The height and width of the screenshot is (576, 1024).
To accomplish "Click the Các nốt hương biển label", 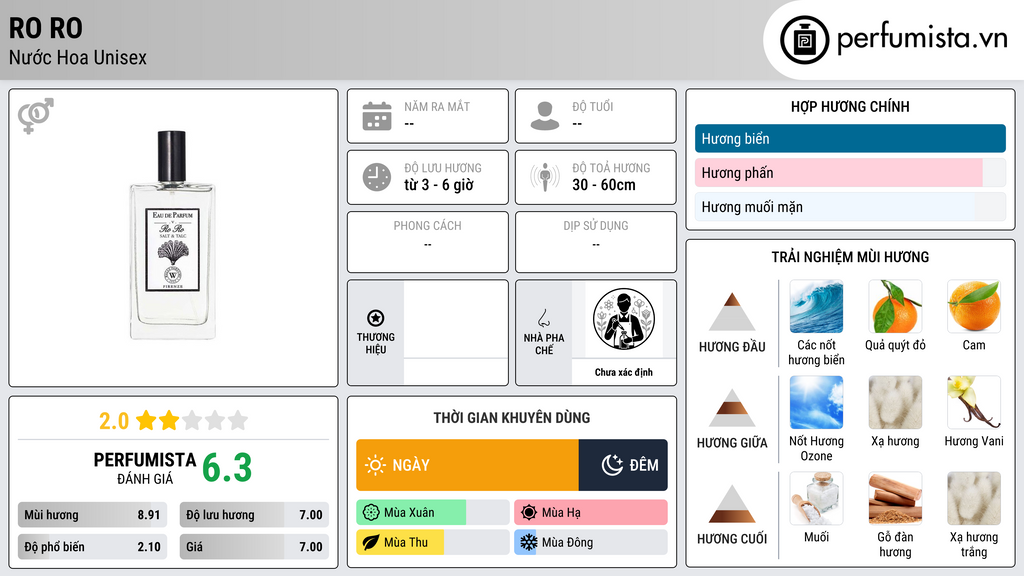I will click(816, 353).
